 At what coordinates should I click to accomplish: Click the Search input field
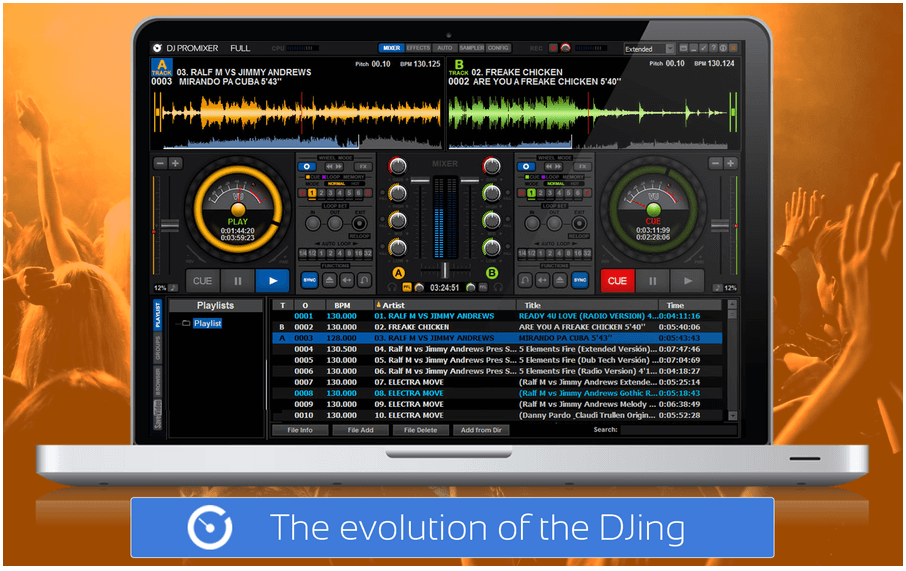[678, 430]
